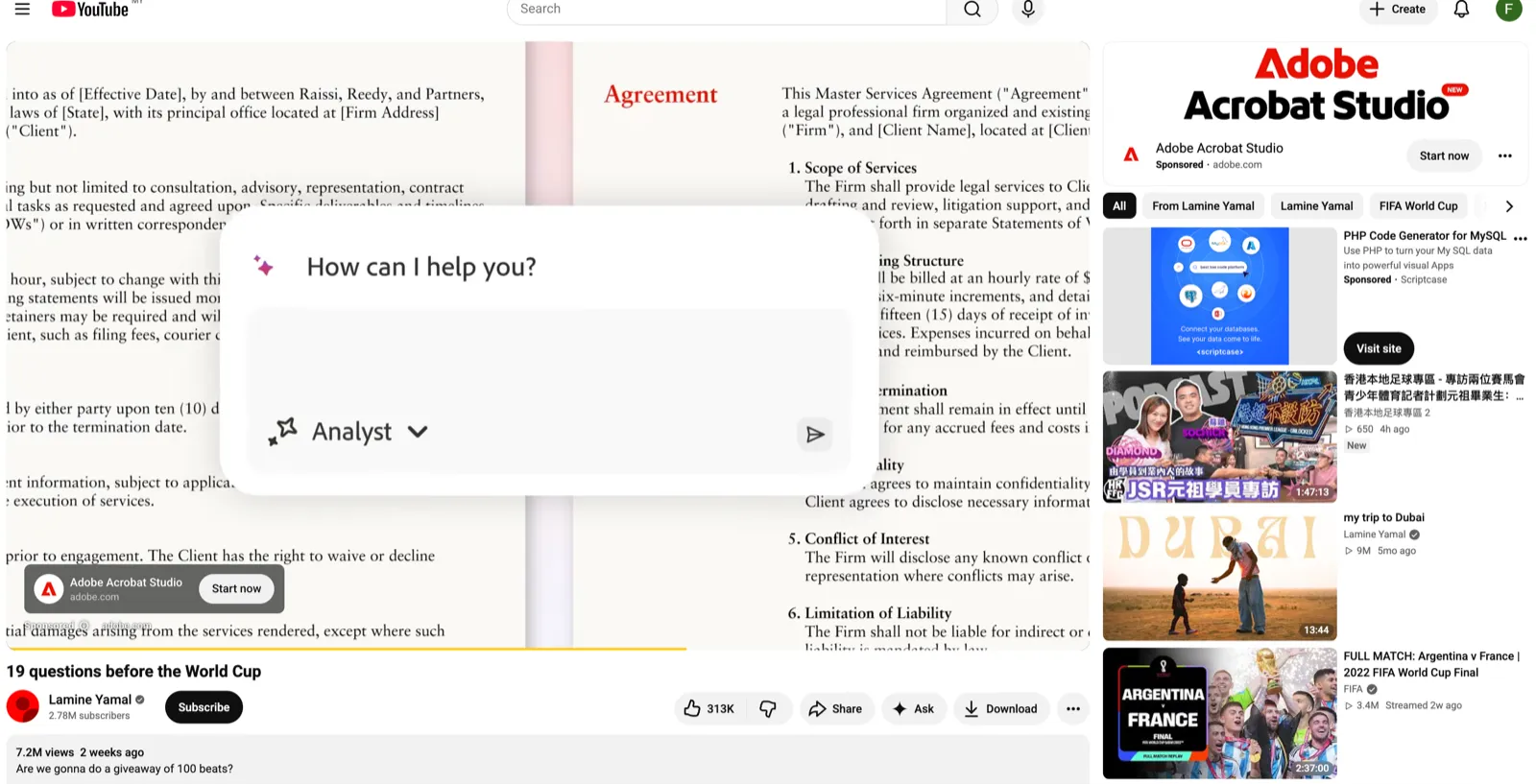Open PHP Code Generator for MySQL title
Image resolution: width=1536 pixels, height=784 pixels.
point(1425,236)
